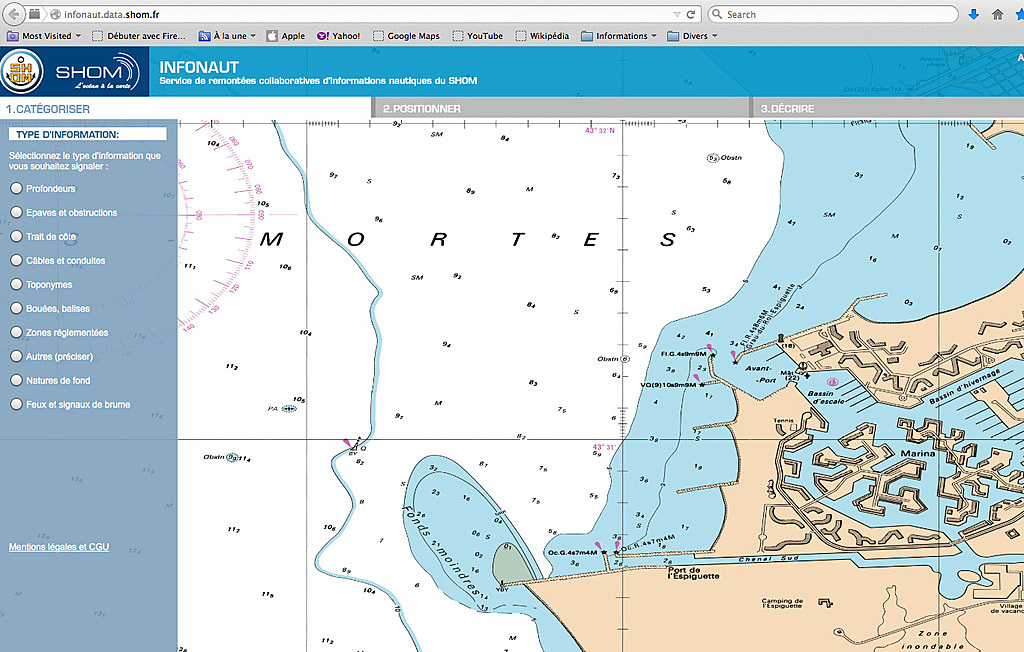Expand the Most Visited bookmarks dropdown
Image resolution: width=1024 pixels, height=652 pixels.
pos(44,36)
